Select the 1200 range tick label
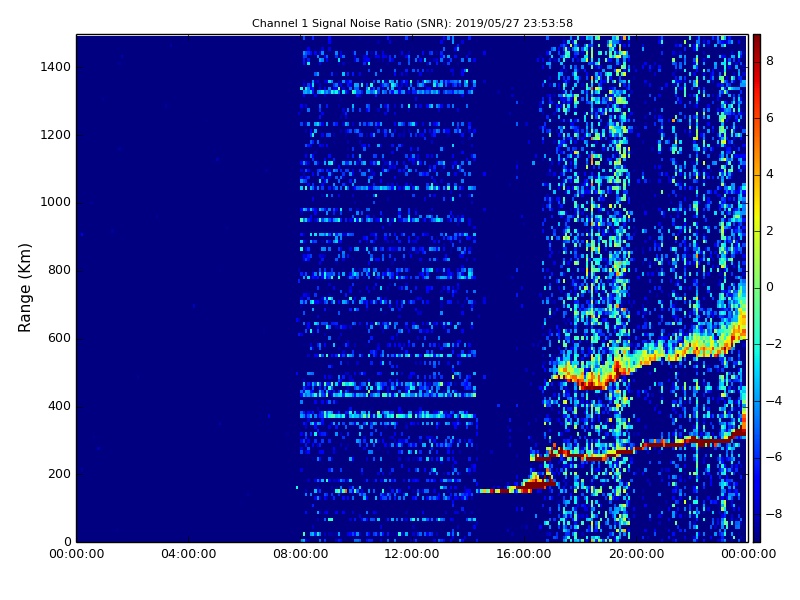The image size is (800, 600). 56,135
